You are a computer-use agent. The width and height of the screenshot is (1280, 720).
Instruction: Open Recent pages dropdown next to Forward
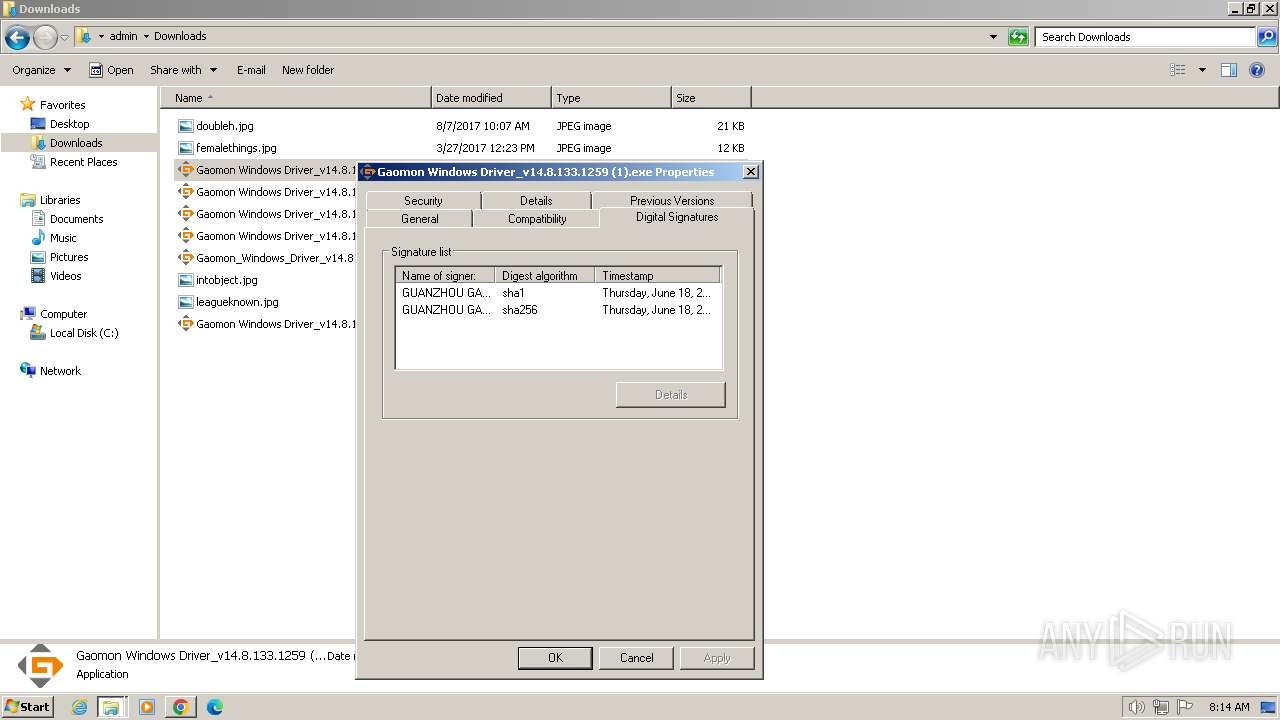(x=65, y=38)
